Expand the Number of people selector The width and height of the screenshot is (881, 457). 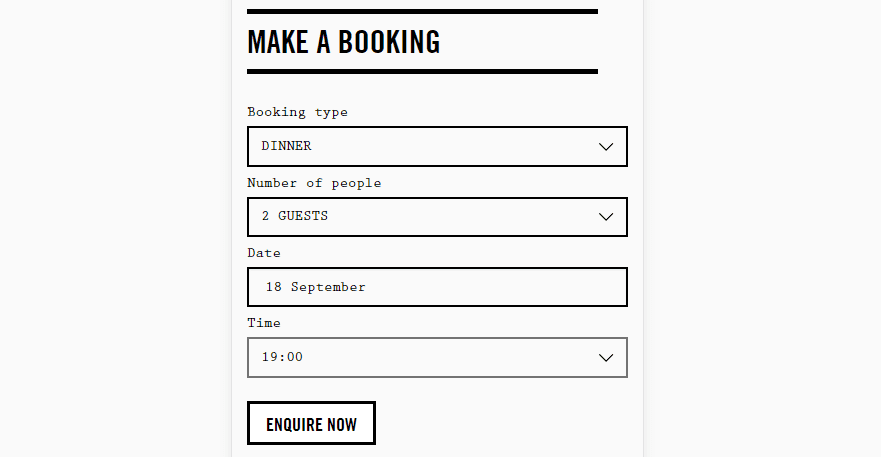coord(436,217)
